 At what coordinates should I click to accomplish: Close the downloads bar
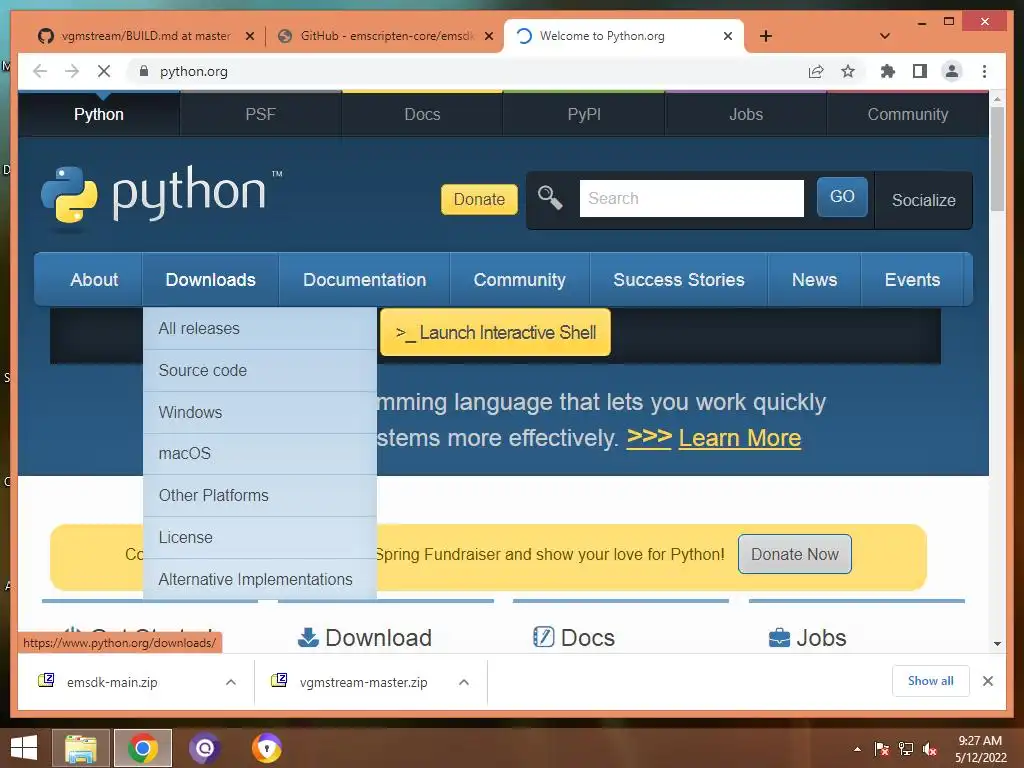pyautogui.click(x=987, y=681)
